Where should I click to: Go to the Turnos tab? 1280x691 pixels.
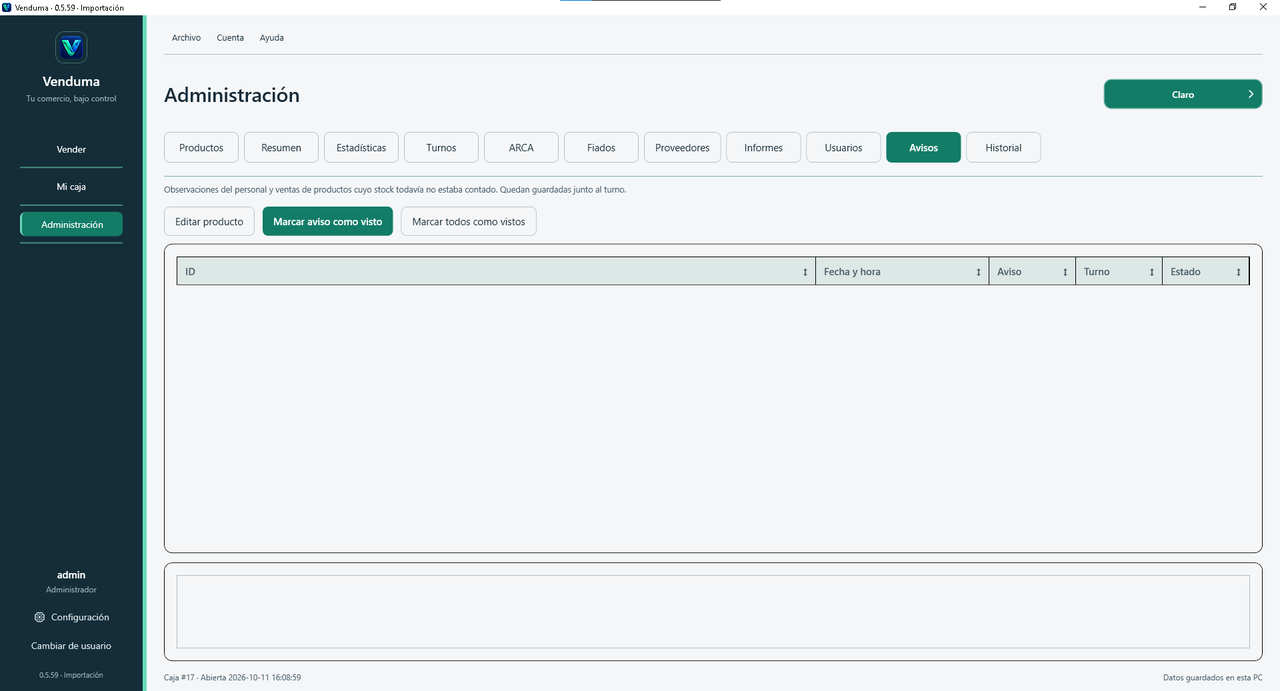pyautogui.click(x=441, y=147)
